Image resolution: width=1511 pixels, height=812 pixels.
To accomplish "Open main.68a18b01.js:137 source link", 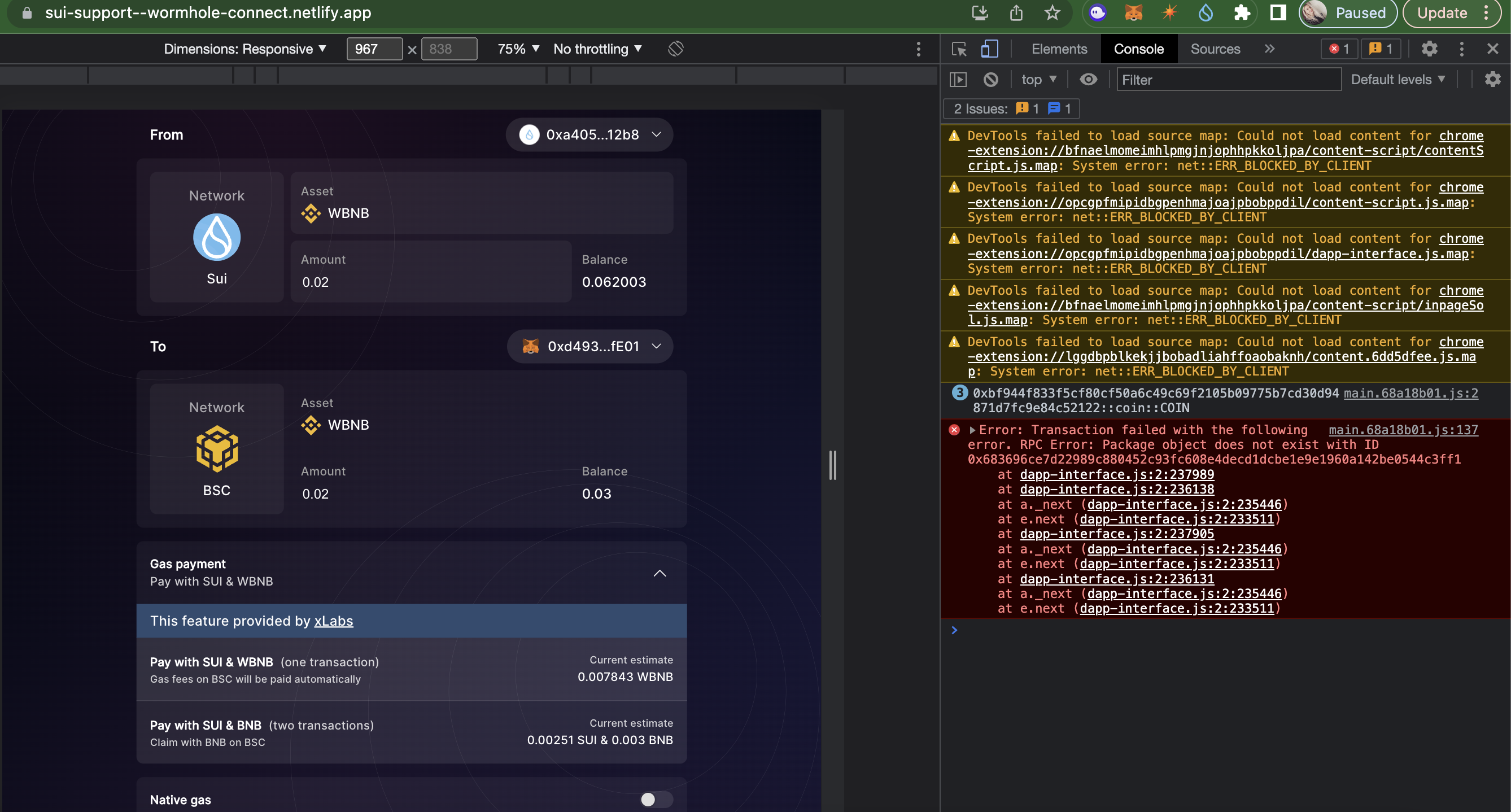I will (1403, 430).
